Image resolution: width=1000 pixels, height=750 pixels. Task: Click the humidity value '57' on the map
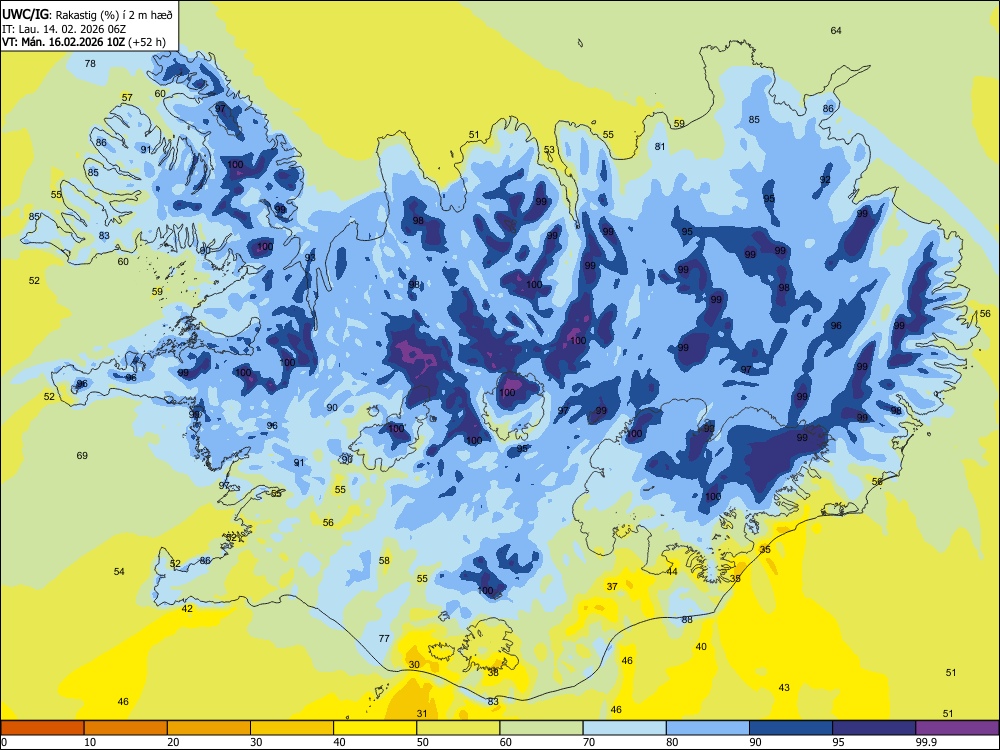click(128, 98)
